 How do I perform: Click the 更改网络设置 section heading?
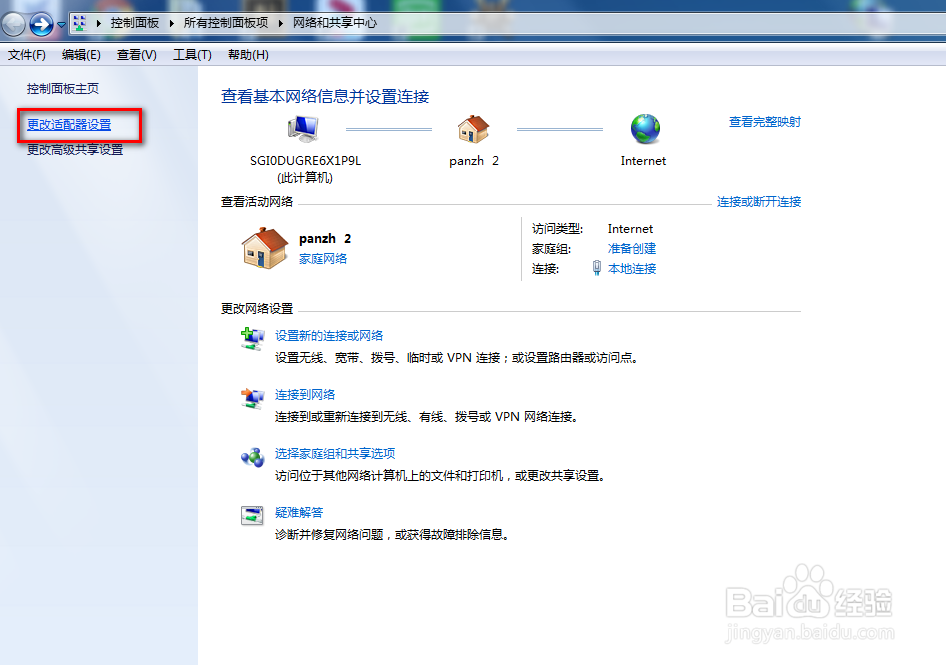tap(256, 308)
